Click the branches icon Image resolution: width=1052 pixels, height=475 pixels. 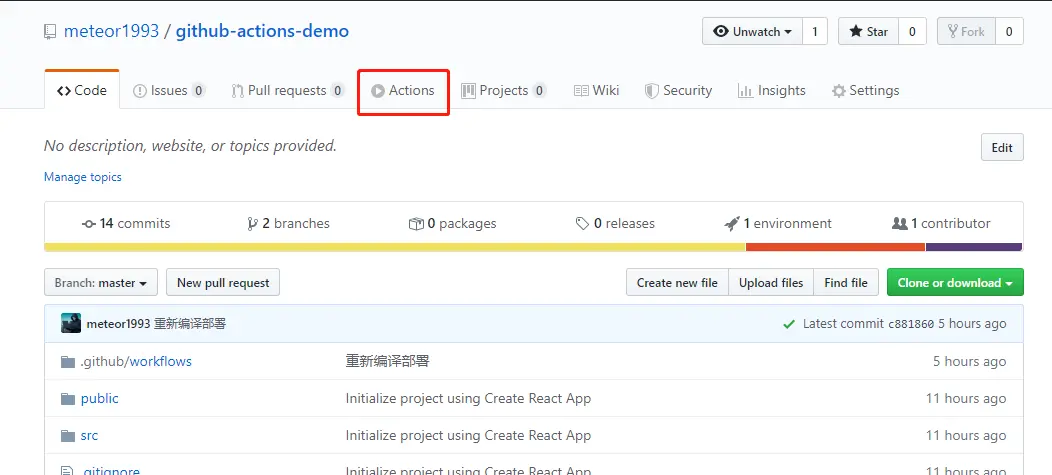(252, 224)
